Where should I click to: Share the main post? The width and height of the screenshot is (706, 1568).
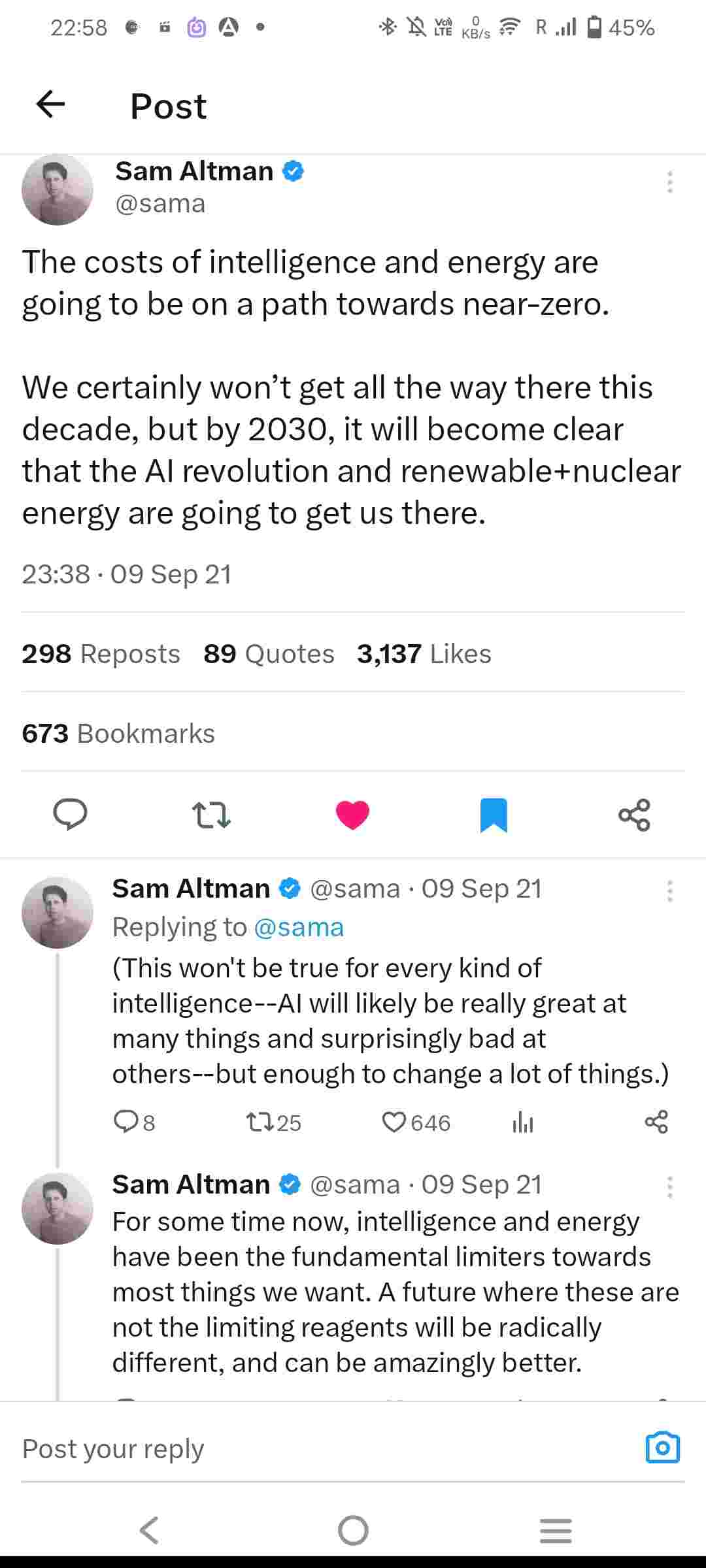634,815
